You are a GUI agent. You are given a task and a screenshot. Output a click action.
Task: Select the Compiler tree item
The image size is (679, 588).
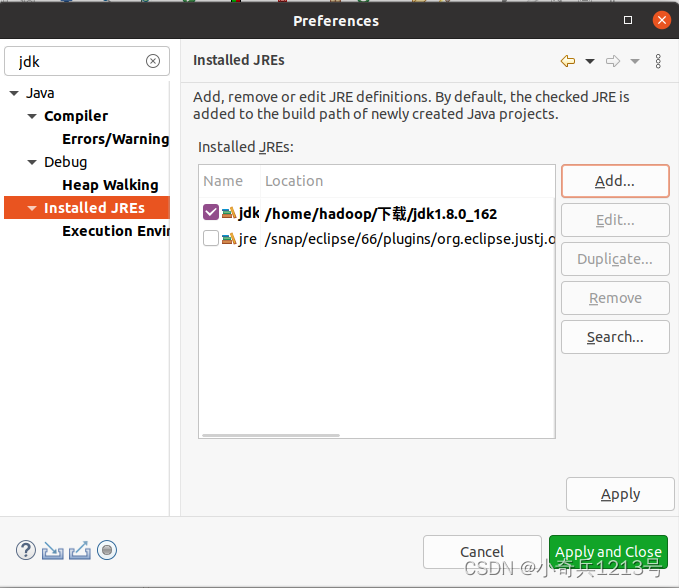76,116
